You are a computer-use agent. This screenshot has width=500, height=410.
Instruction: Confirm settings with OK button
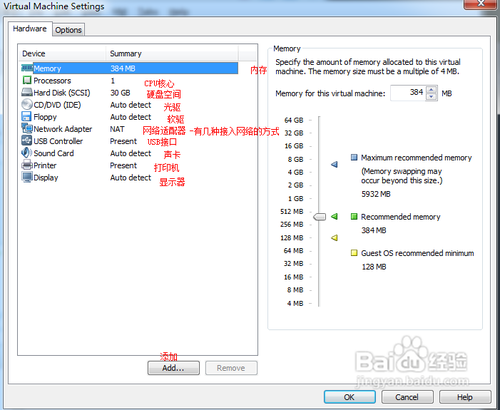[349, 397]
